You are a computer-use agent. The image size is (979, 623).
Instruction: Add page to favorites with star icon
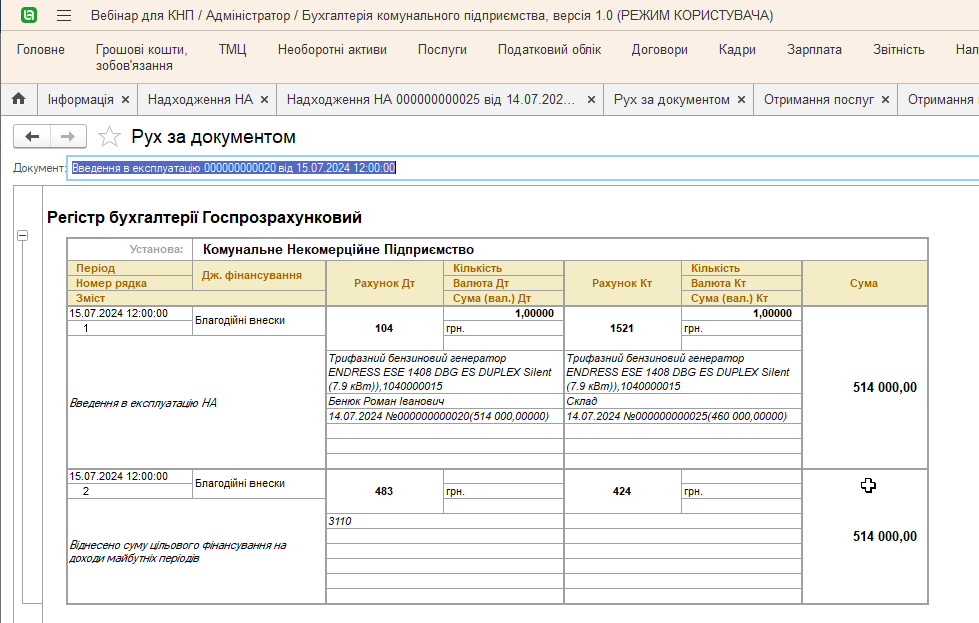[109, 137]
